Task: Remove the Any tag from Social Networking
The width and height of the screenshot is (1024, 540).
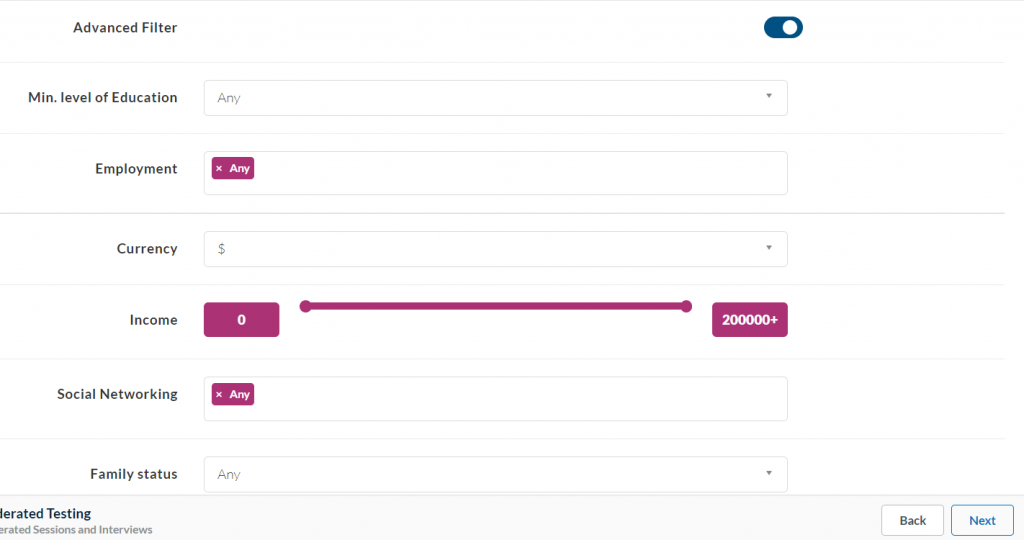Action: [219, 395]
